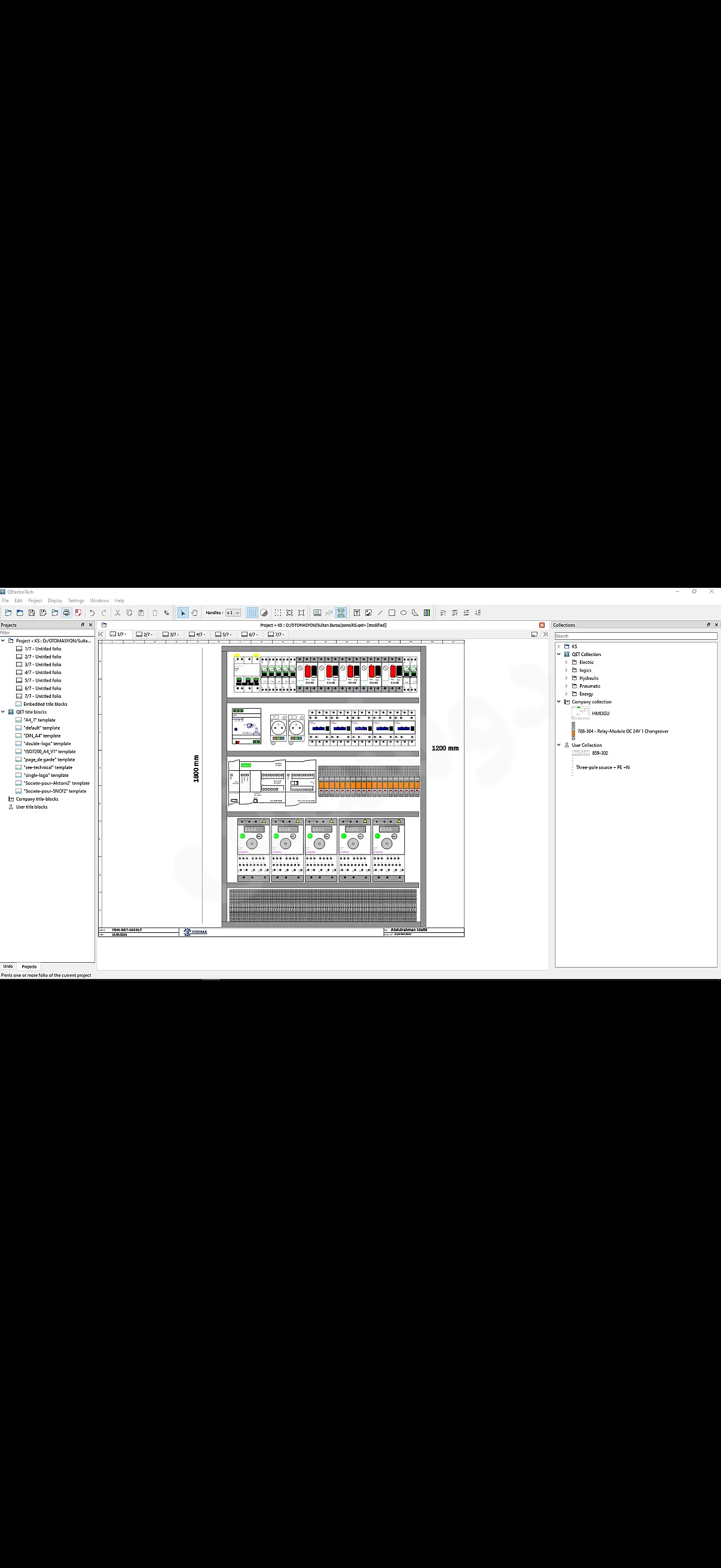Select the 5/7 - Untitled folio item
Image resolution: width=721 pixels, height=1568 pixels.
click(42, 681)
